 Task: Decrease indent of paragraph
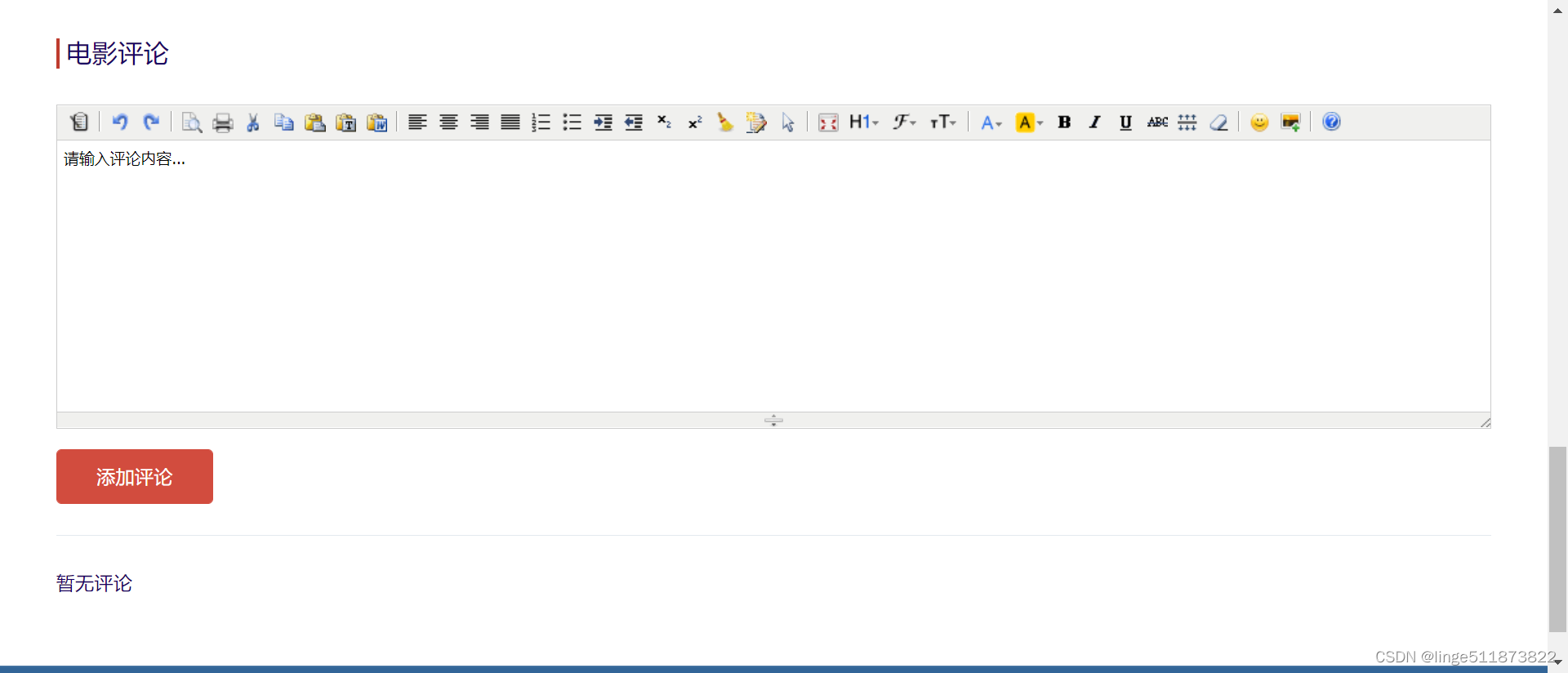click(x=634, y=122)
